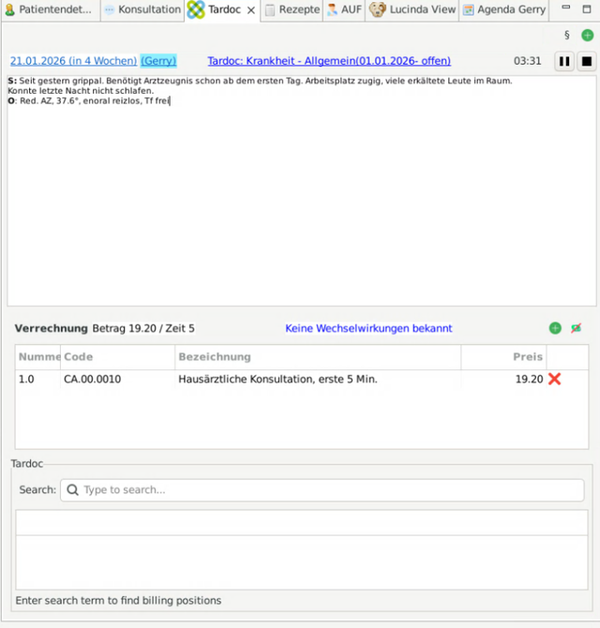The width and height of the screenshot is (600, 628).
Task: Click the magnifier icon in search field
Action: (x=72, y=490)
